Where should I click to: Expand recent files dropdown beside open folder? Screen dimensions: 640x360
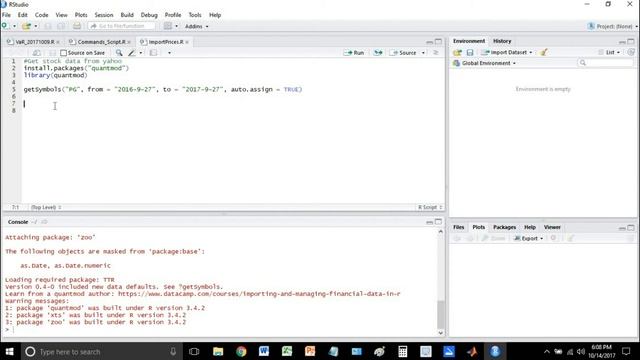(36, 26)
